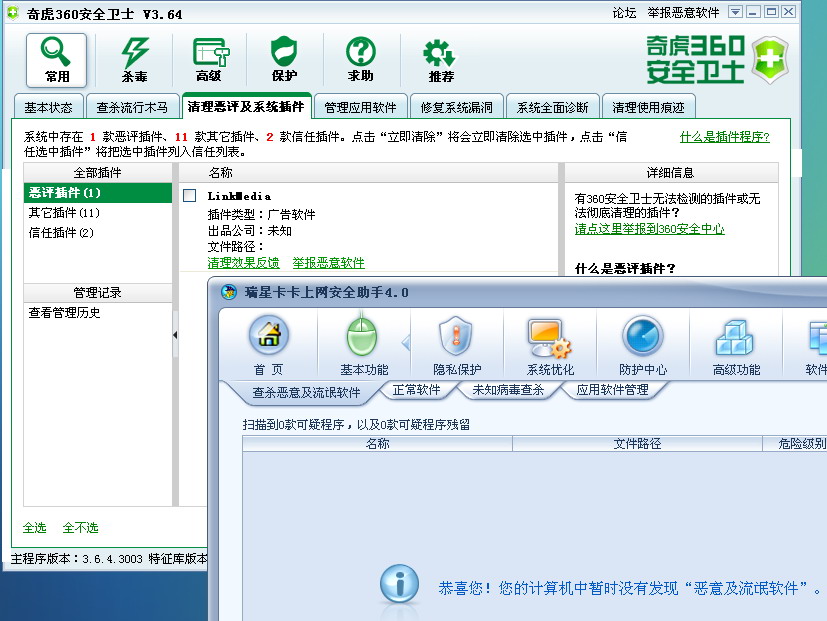The width and height of the screenshot is (827, 621).
Task: Select 信任插件 (2) list item
Action: pos(98,233)
